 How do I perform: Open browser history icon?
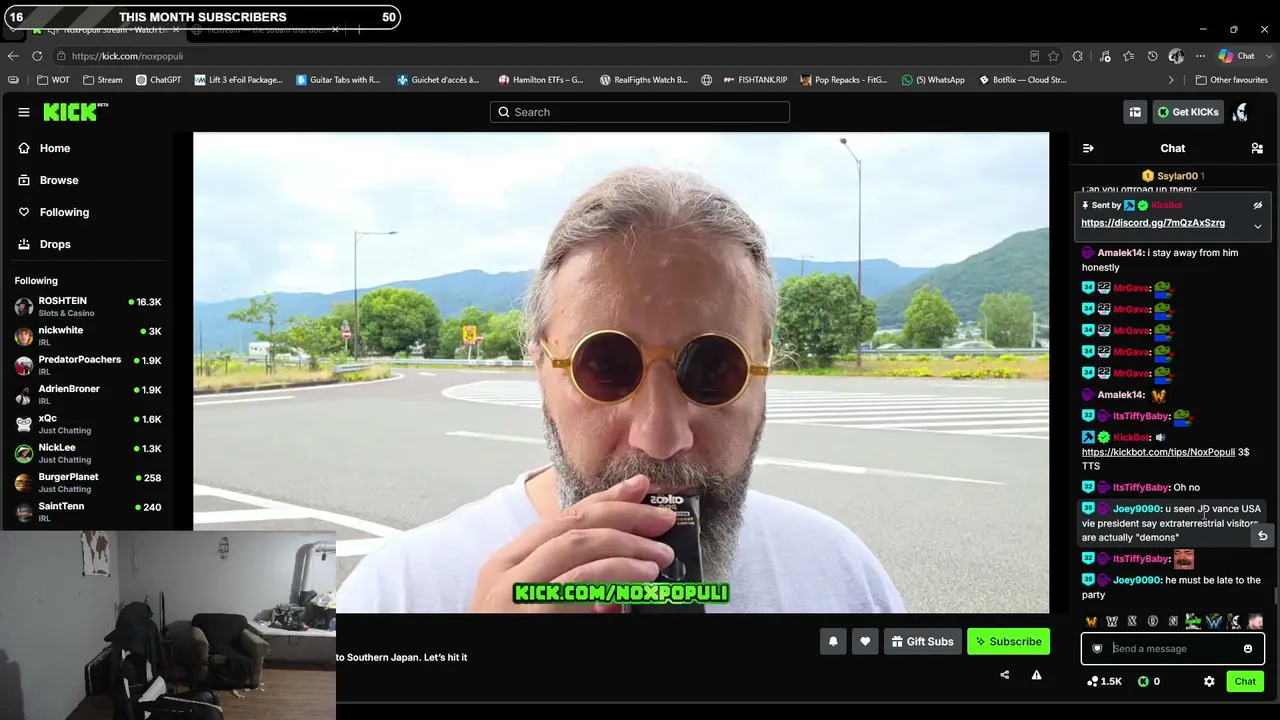coord(1153,56)
